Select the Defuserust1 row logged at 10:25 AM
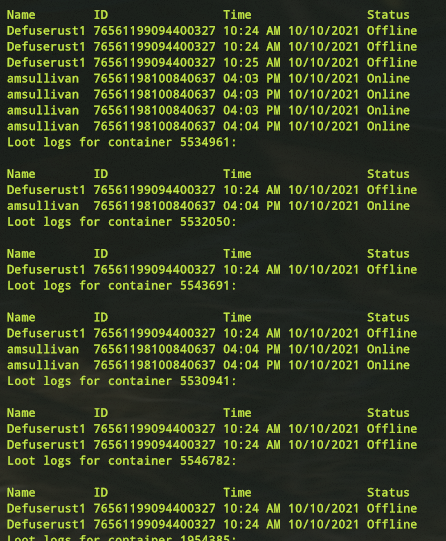Screen dimensions: 446x541 (212, 62)
